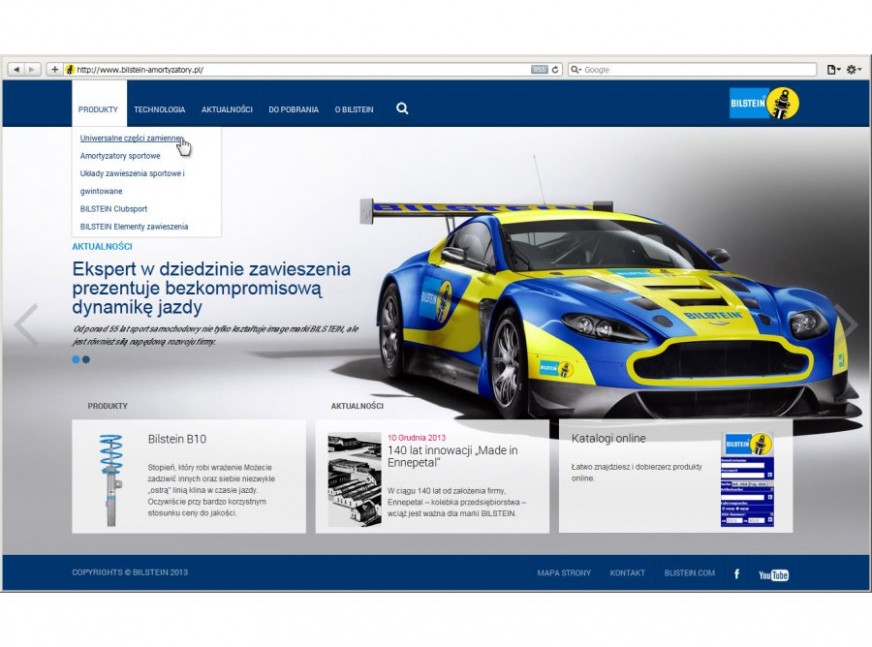
Task: Go forward with the browser forward arrow
Action: pos(32,69)
